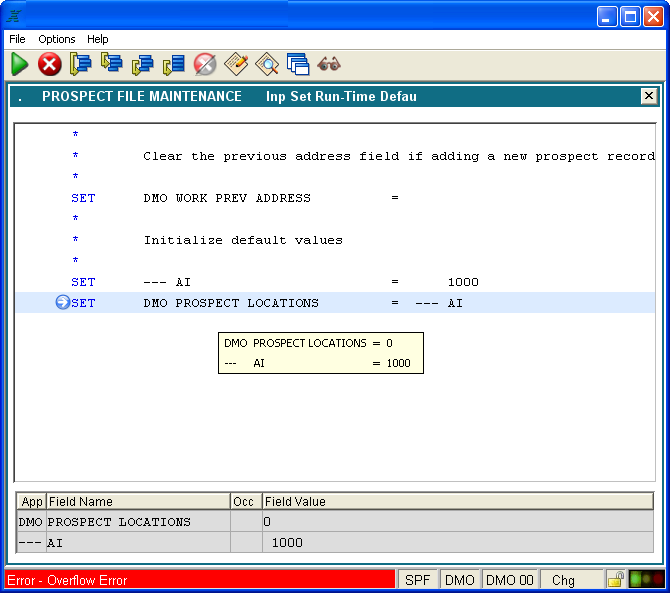This screenshot has width=670, height=593.
Task: Click the binoculars toolbar icon
Action: pyautogui.click(x=329, y=64)
